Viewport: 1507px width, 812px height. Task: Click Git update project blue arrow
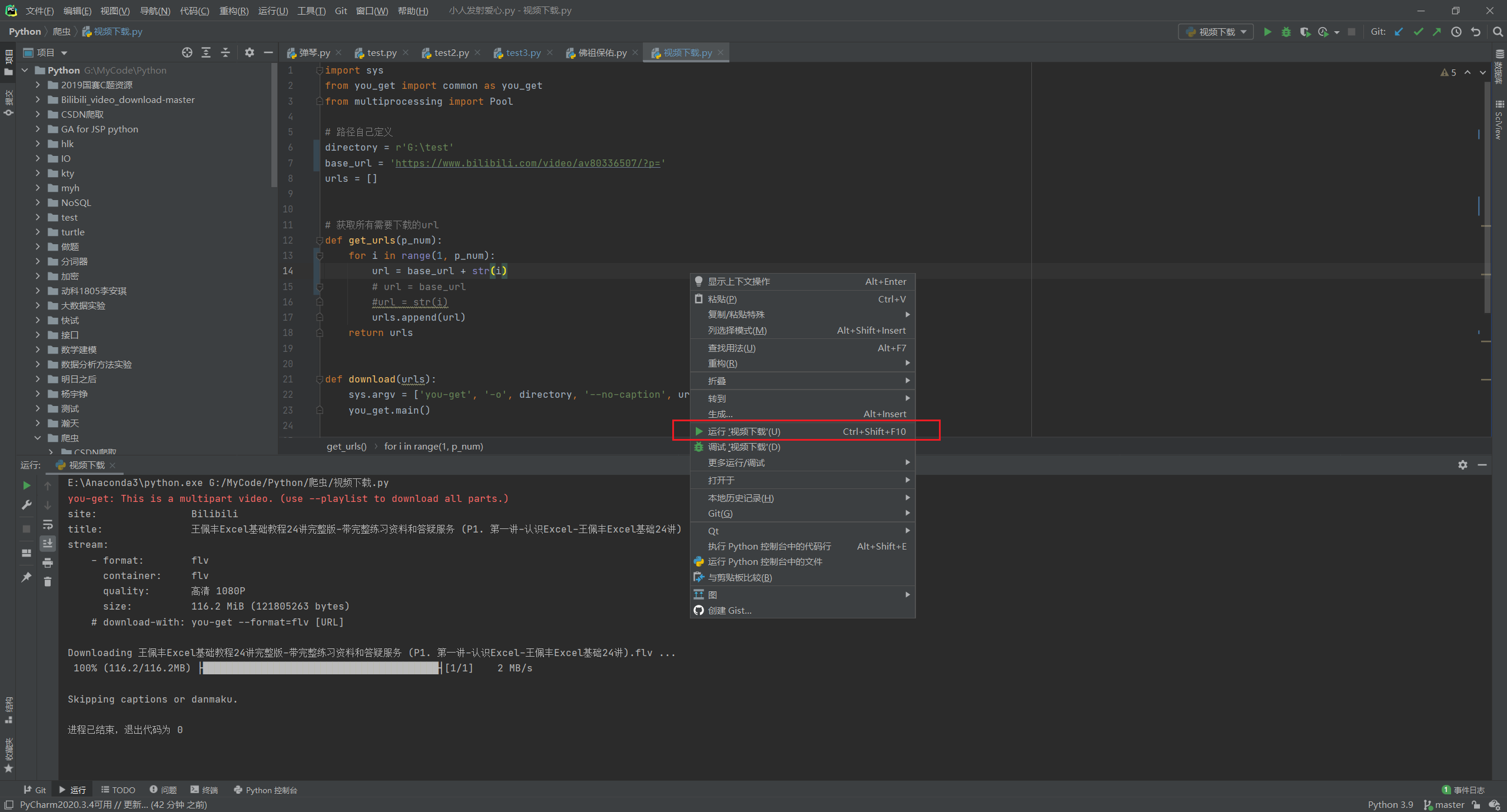1399,32
